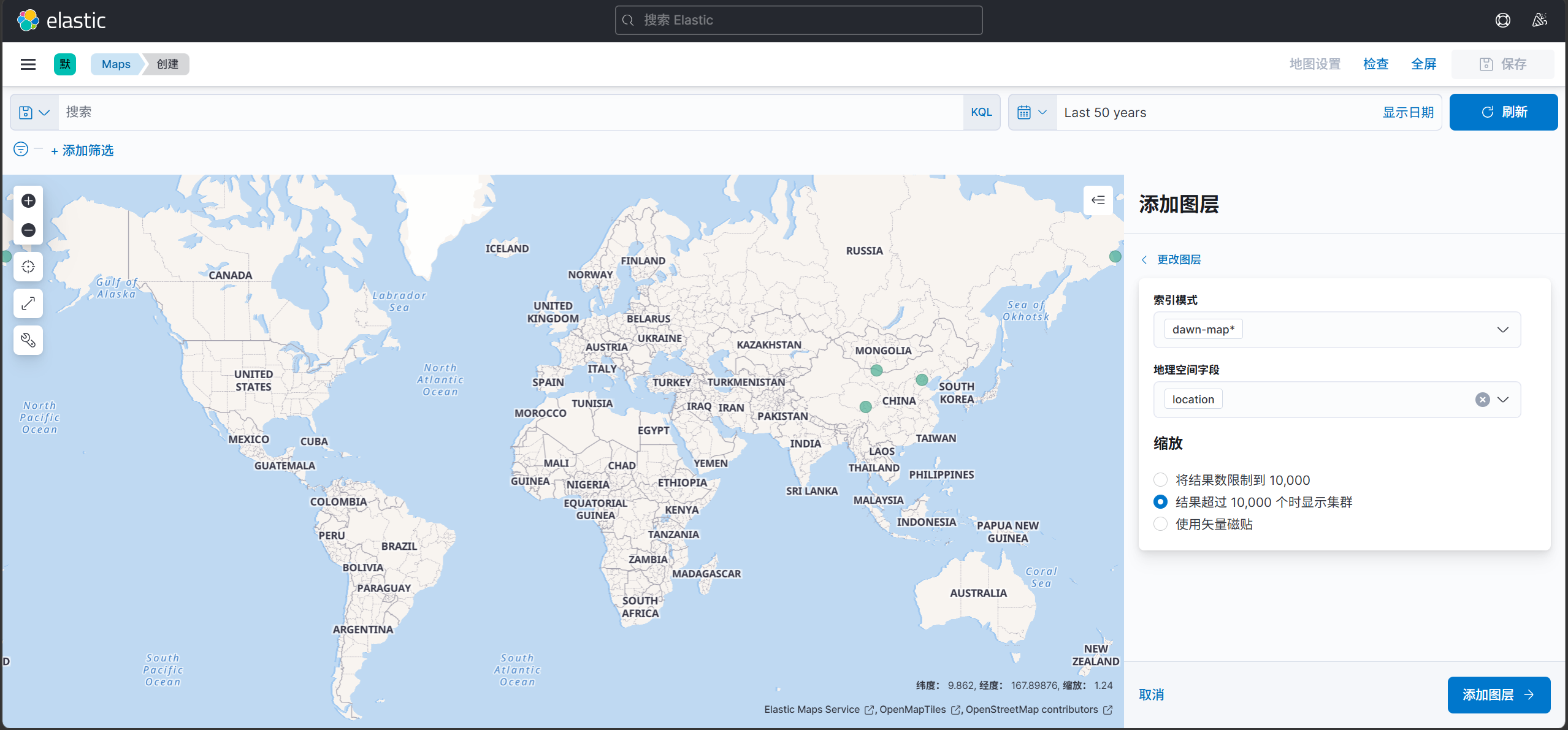Click the Last 50 years time range

pyautogui.click(x=1105, y=113)
